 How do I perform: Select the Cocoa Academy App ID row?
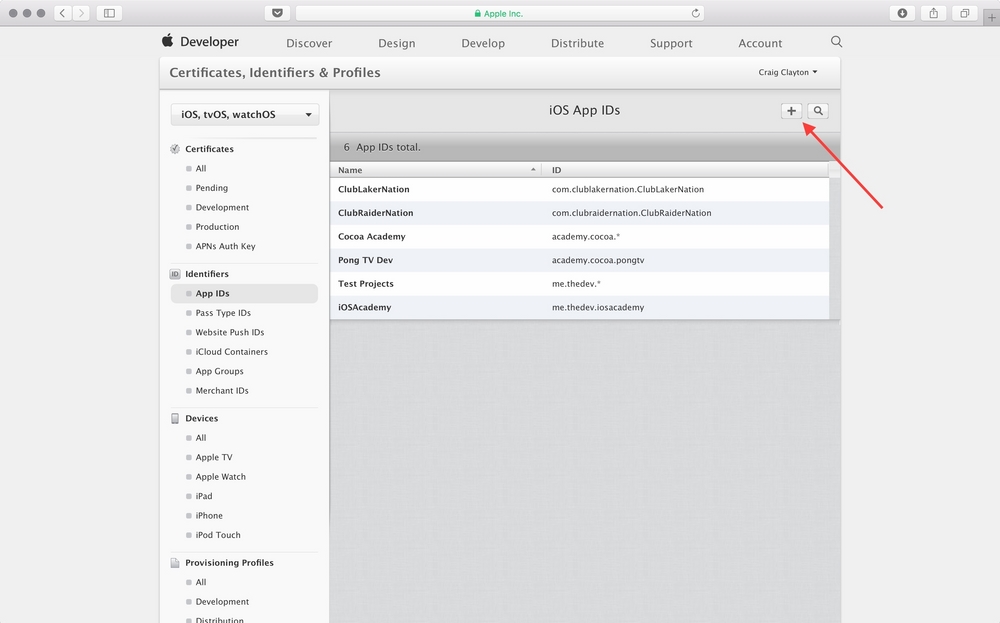(579, 237)
